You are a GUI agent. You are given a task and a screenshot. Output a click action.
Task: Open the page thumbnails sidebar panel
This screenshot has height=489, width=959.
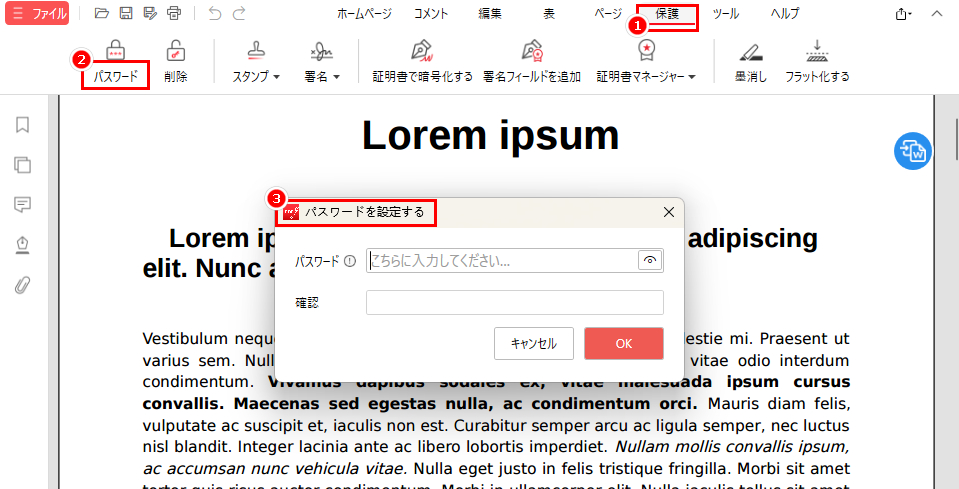23,165
